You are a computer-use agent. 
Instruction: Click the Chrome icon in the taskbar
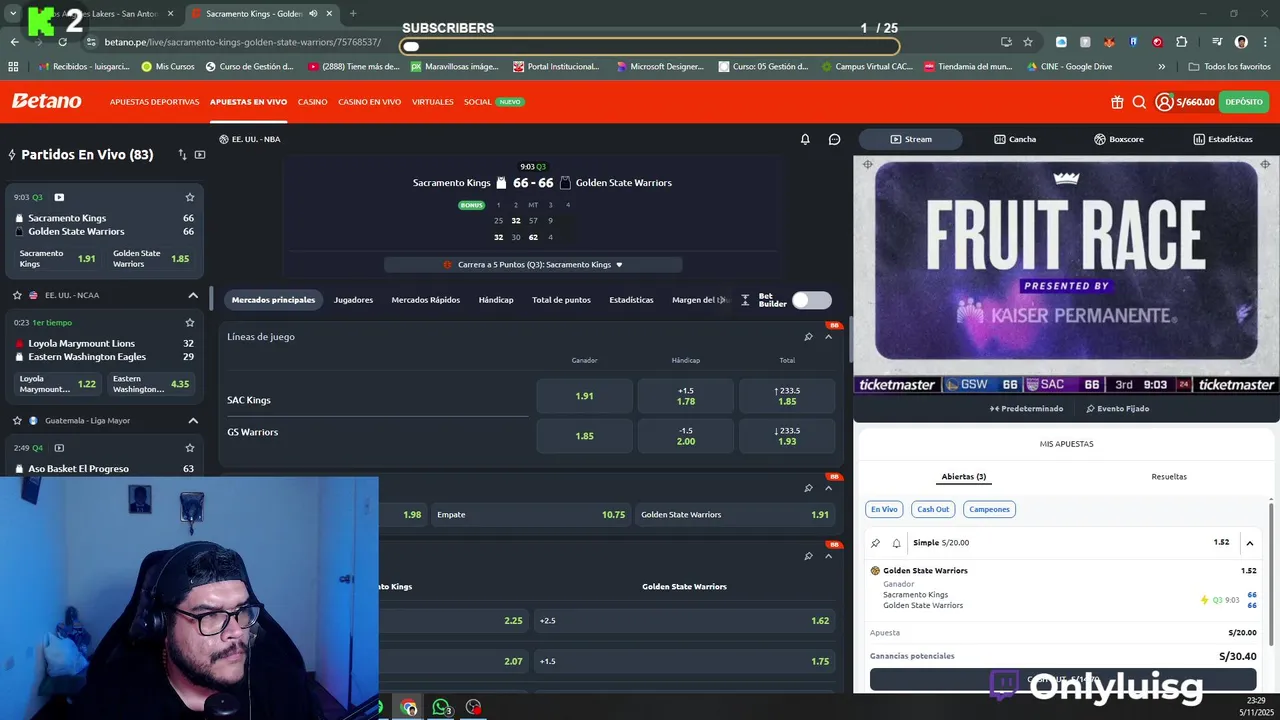pos(409,707)
